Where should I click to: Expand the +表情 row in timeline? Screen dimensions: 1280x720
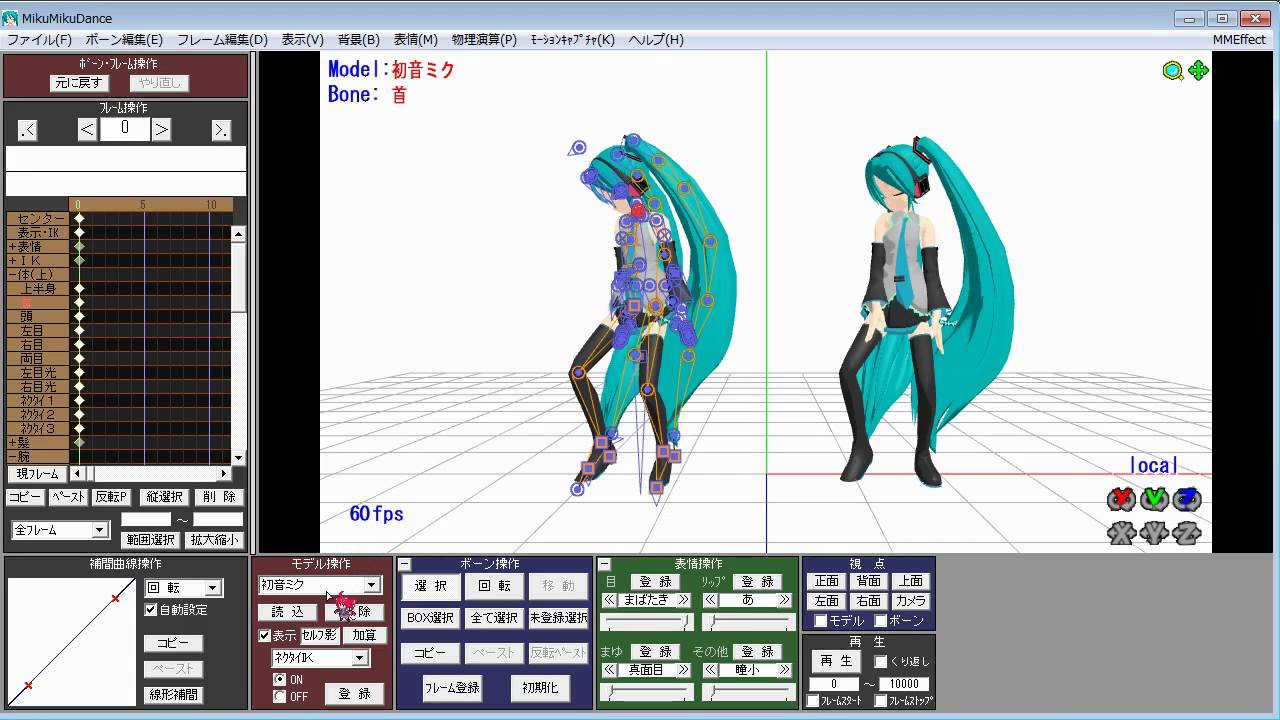point(37,246)
